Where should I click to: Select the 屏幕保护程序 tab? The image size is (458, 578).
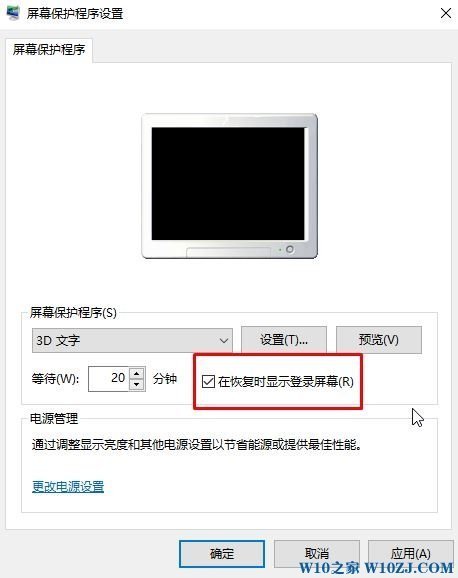[x=49, y=49]
